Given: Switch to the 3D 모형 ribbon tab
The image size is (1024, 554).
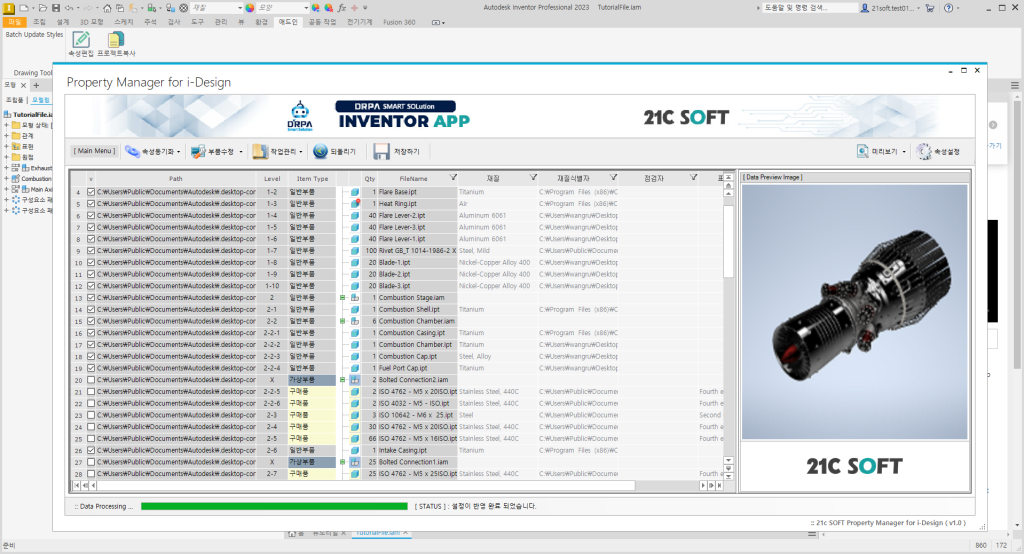Looking at the screenshot, I should point(91,22).
